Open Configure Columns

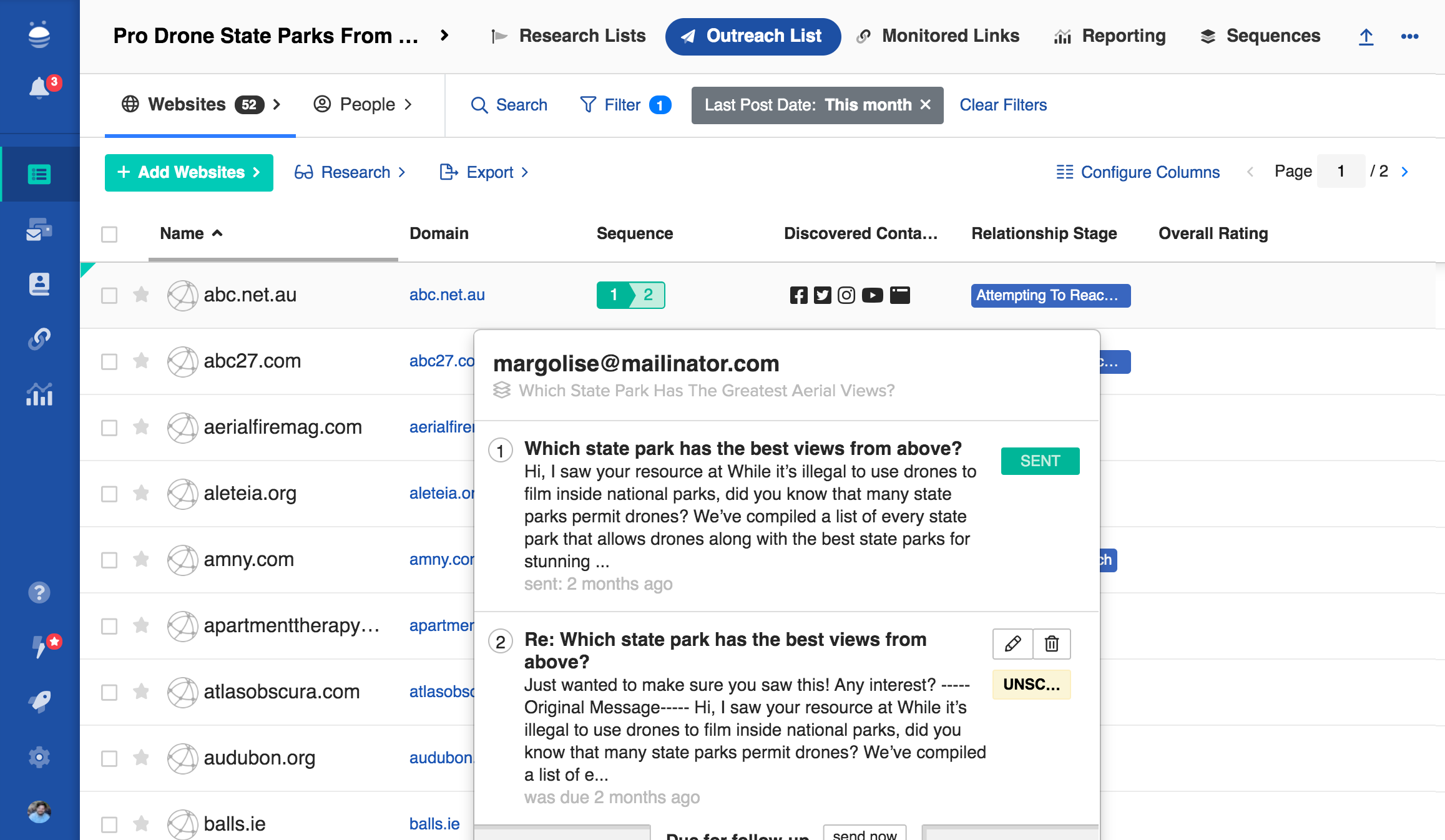coord(1138,172)
